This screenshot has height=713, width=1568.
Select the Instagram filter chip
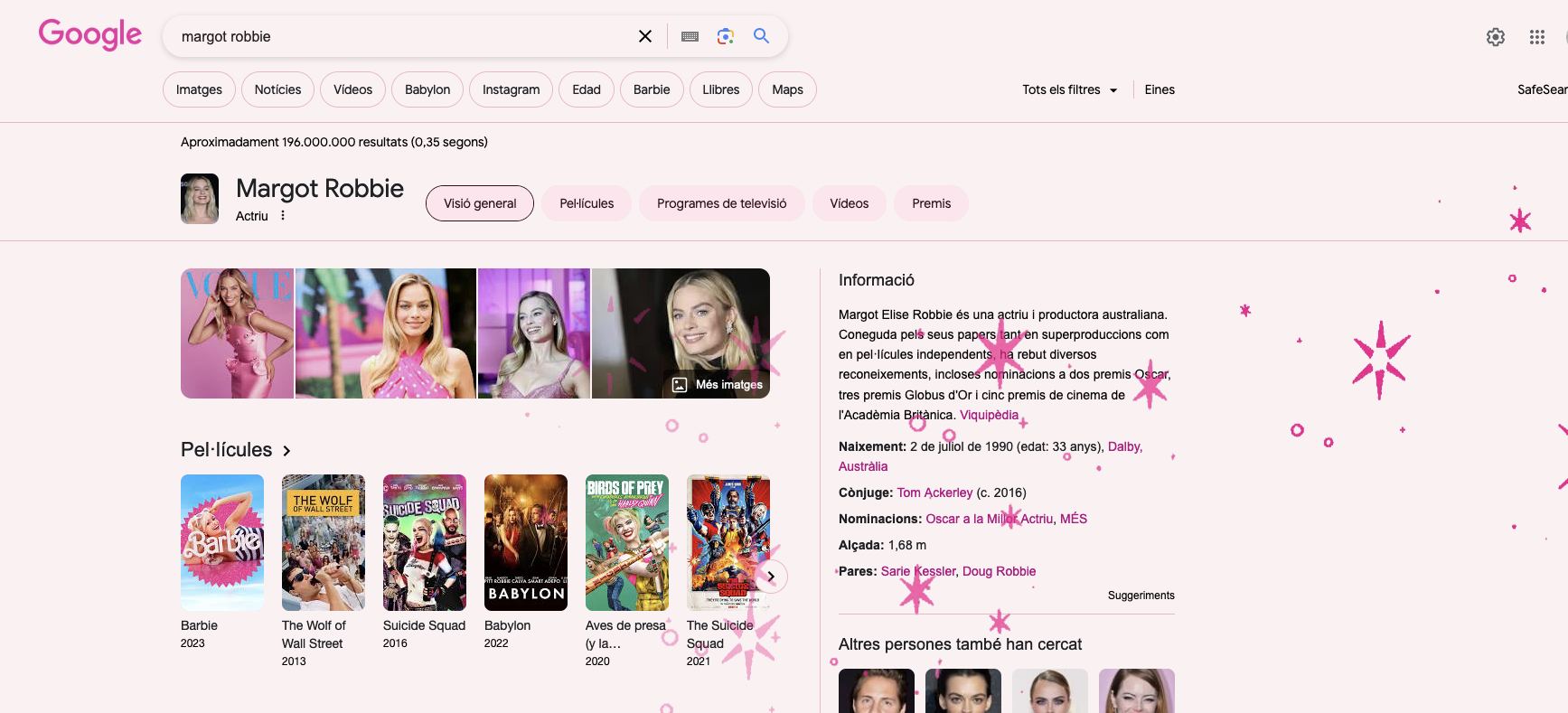click(x=511, y=89)
